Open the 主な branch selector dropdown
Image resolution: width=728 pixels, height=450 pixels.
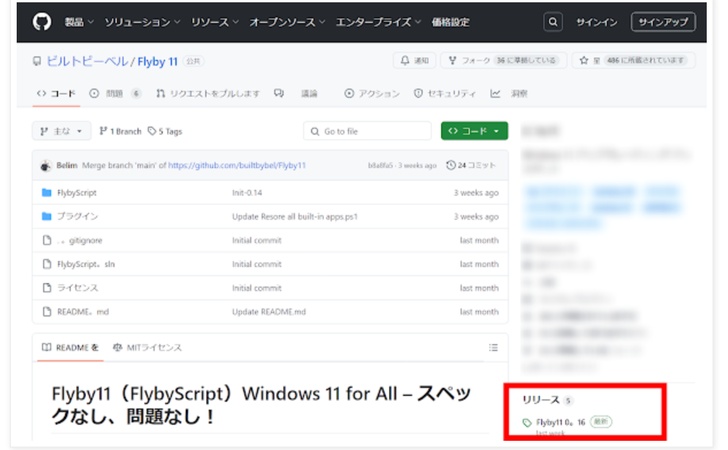pyautogui.click(x=61, y=131)
